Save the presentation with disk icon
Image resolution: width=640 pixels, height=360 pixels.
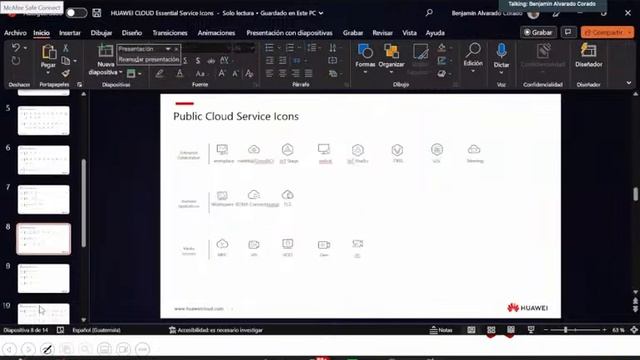(97, 13)
